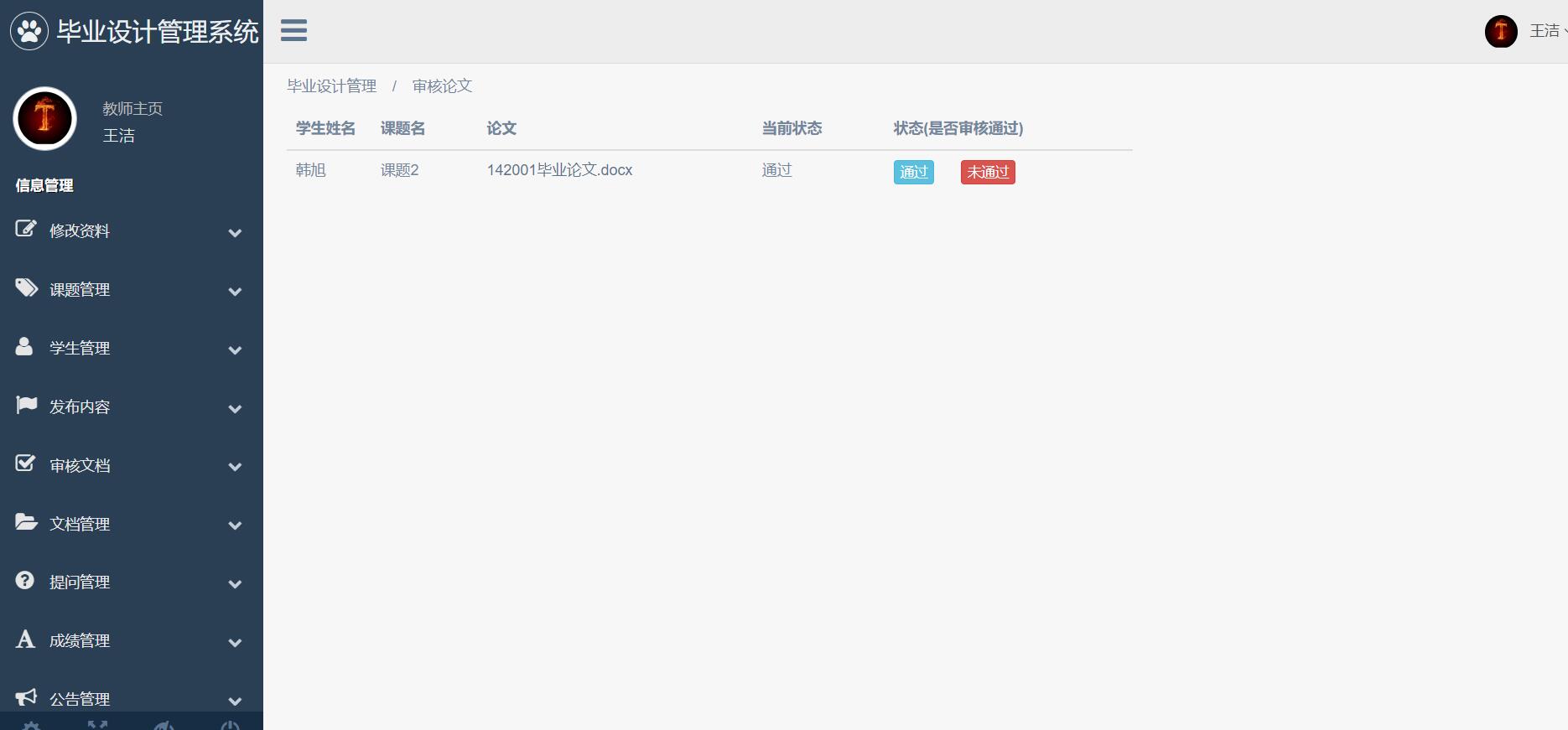Screen dimensions: 1568x730
Task: Expand the 文档管理 chevron
Action: [236, 525]
